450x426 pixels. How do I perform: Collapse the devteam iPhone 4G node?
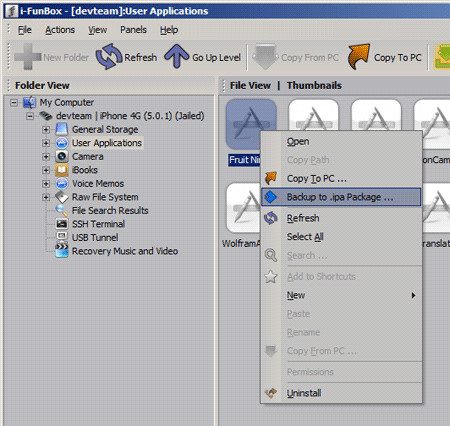[x=30, y=116]
